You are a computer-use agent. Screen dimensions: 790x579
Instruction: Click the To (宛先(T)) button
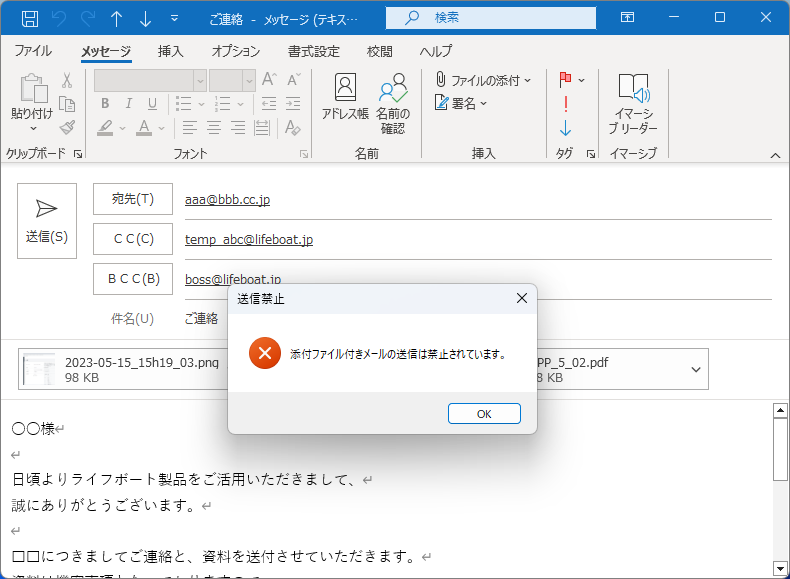[x=132, y=199]
